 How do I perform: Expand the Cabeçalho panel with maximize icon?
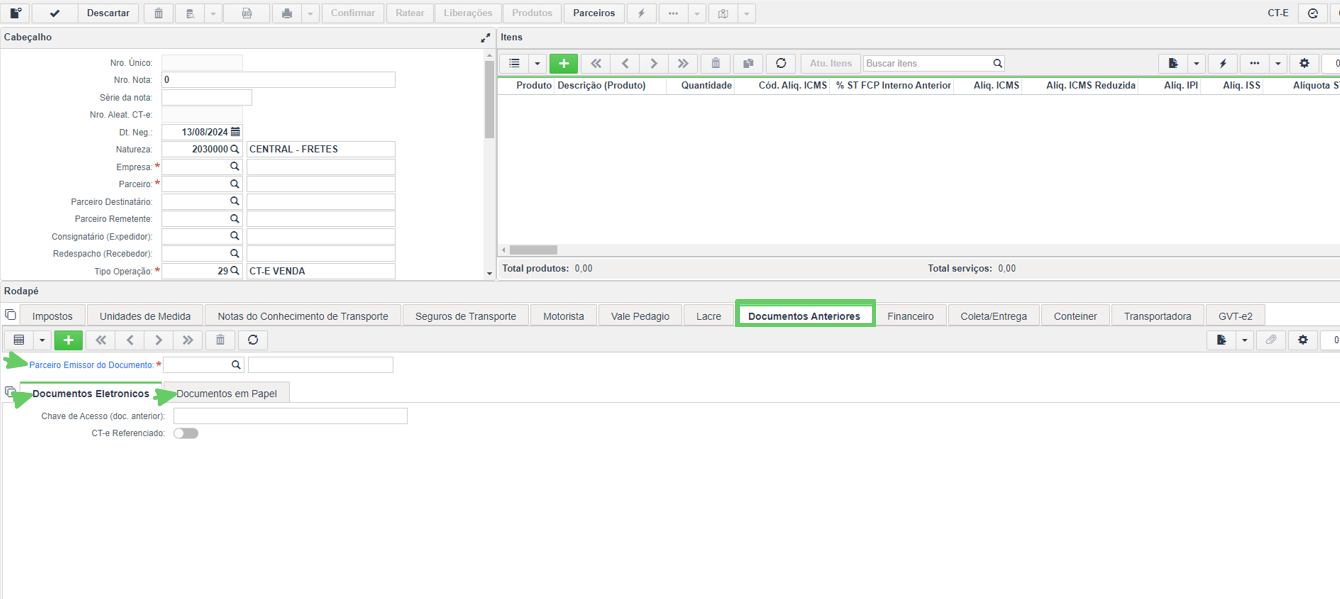point(486,38)
